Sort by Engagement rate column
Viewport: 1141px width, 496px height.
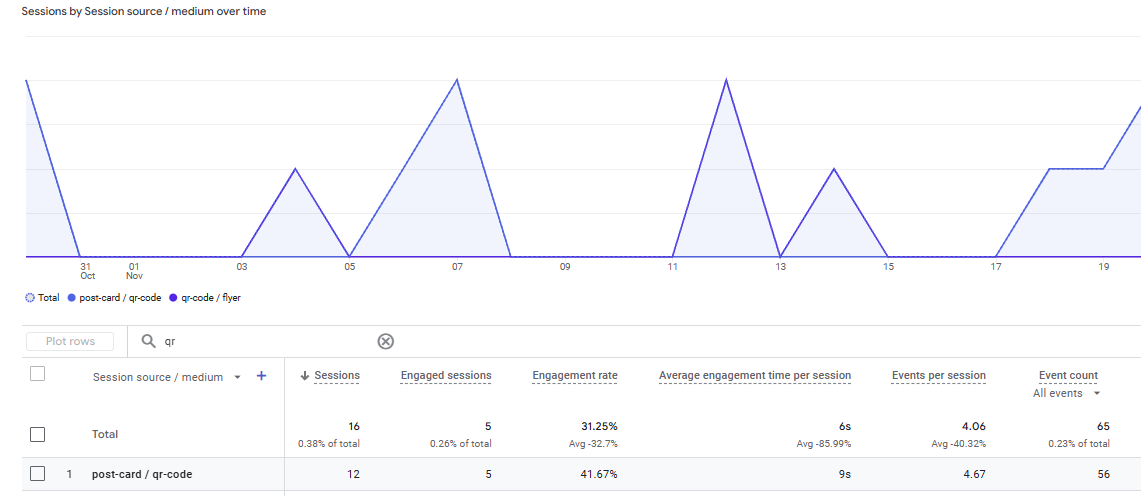[574, 376]
